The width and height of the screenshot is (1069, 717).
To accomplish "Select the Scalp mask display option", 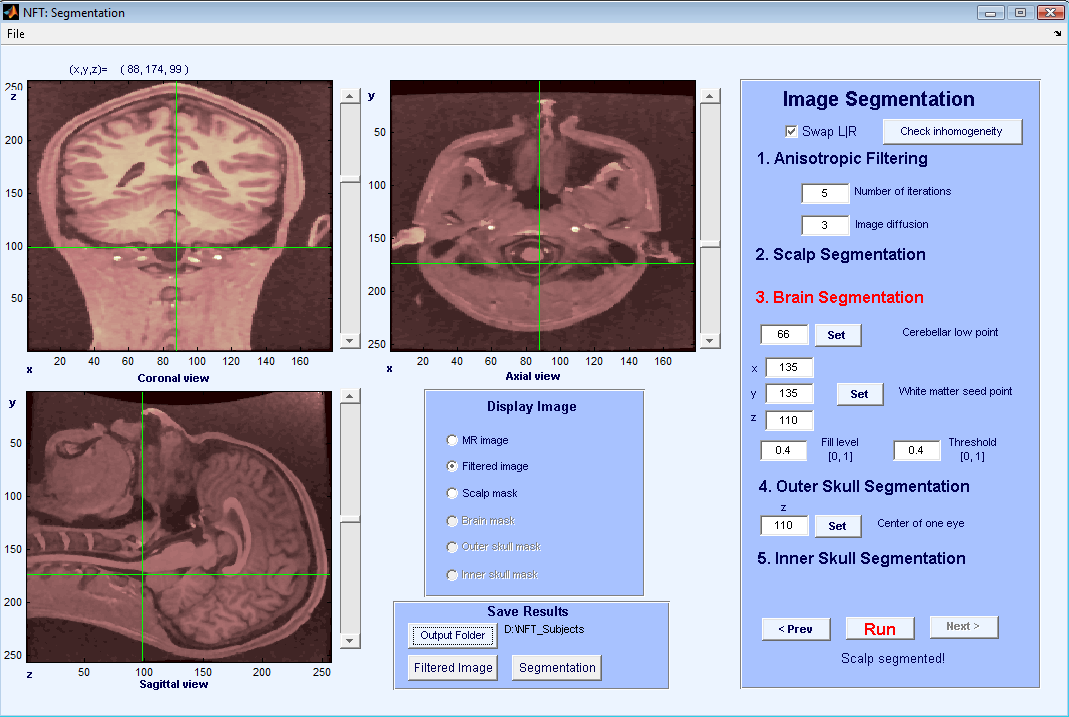I will tap(452, 494).
